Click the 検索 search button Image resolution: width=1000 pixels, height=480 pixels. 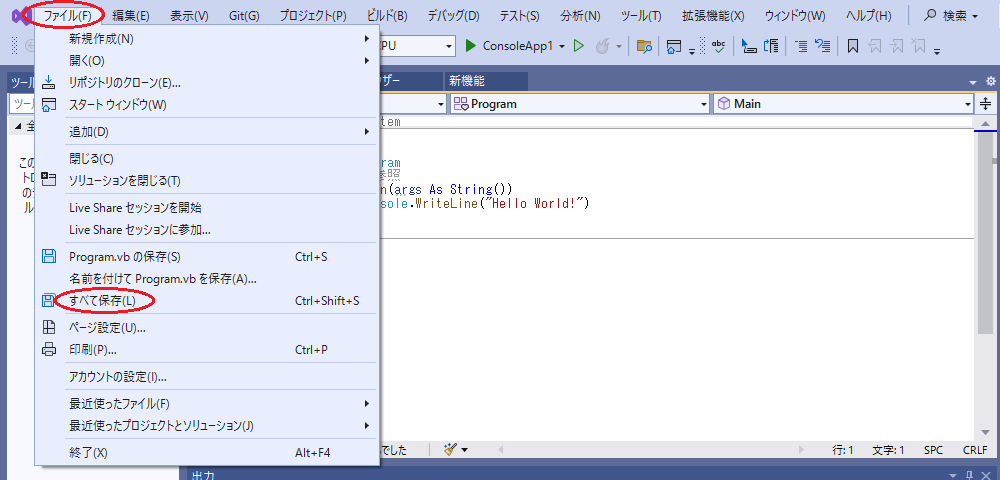(950, 15)
